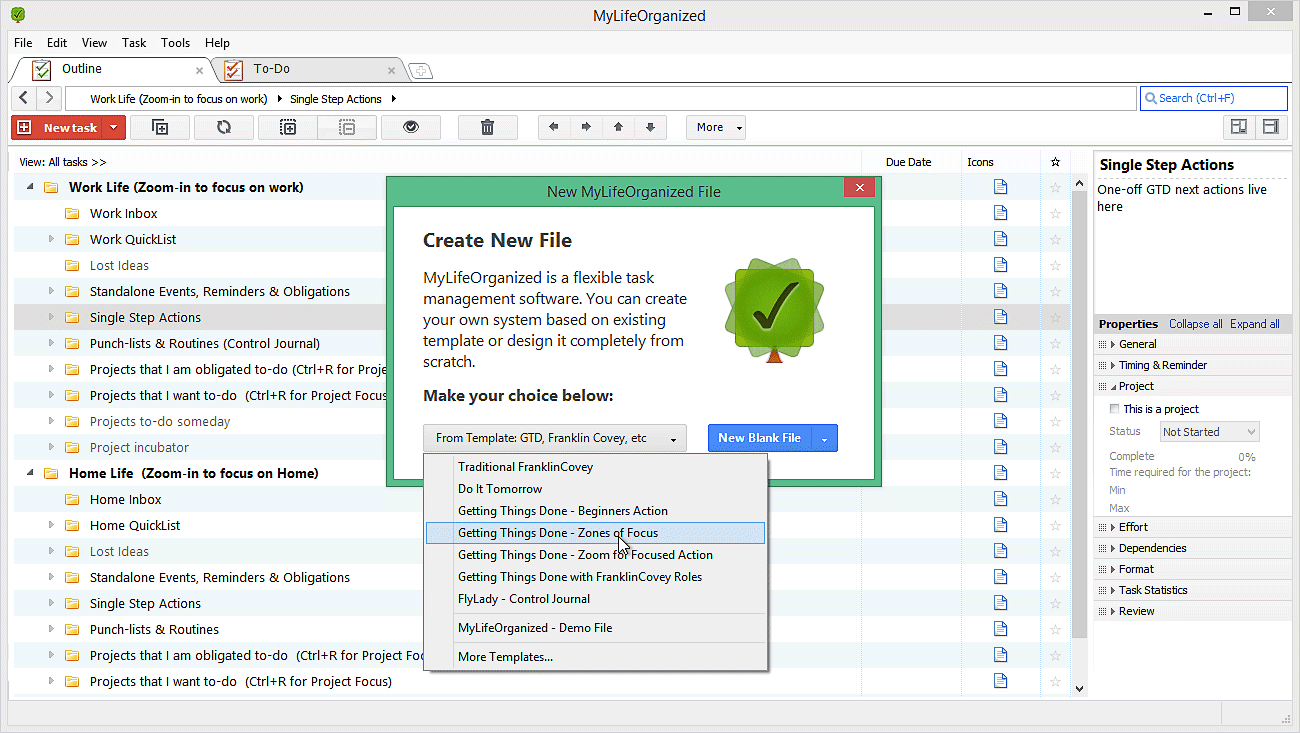Toggle star on Work Inbox row
This screenshot has height=733, width=1300.
click(1055, 213)
